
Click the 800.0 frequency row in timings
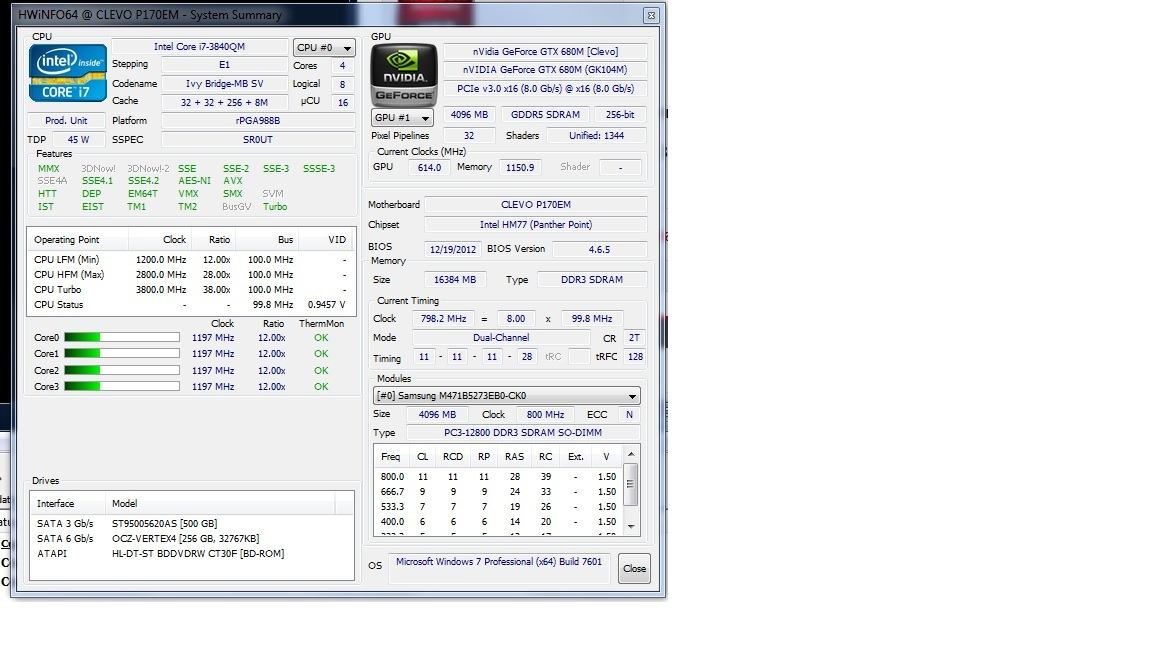(498, 477)
